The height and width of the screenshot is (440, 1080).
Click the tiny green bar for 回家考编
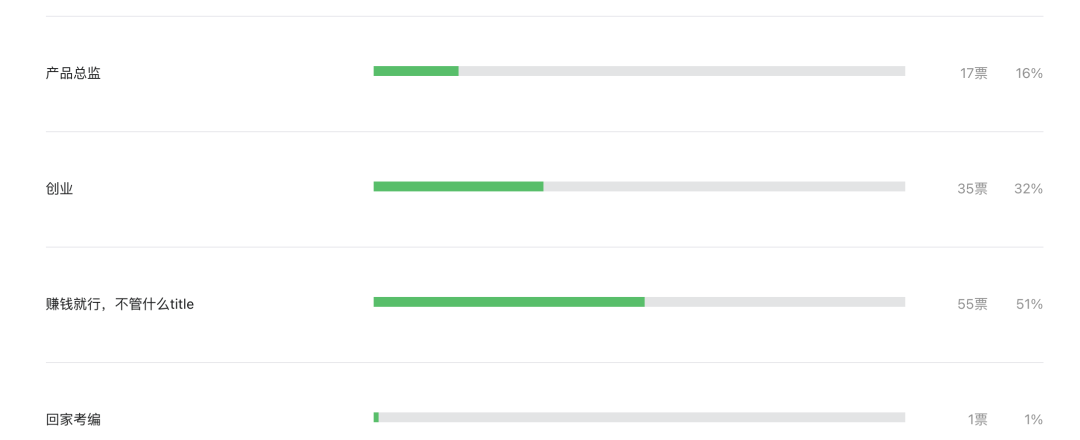pyautogui.click(x=376, y=417)
